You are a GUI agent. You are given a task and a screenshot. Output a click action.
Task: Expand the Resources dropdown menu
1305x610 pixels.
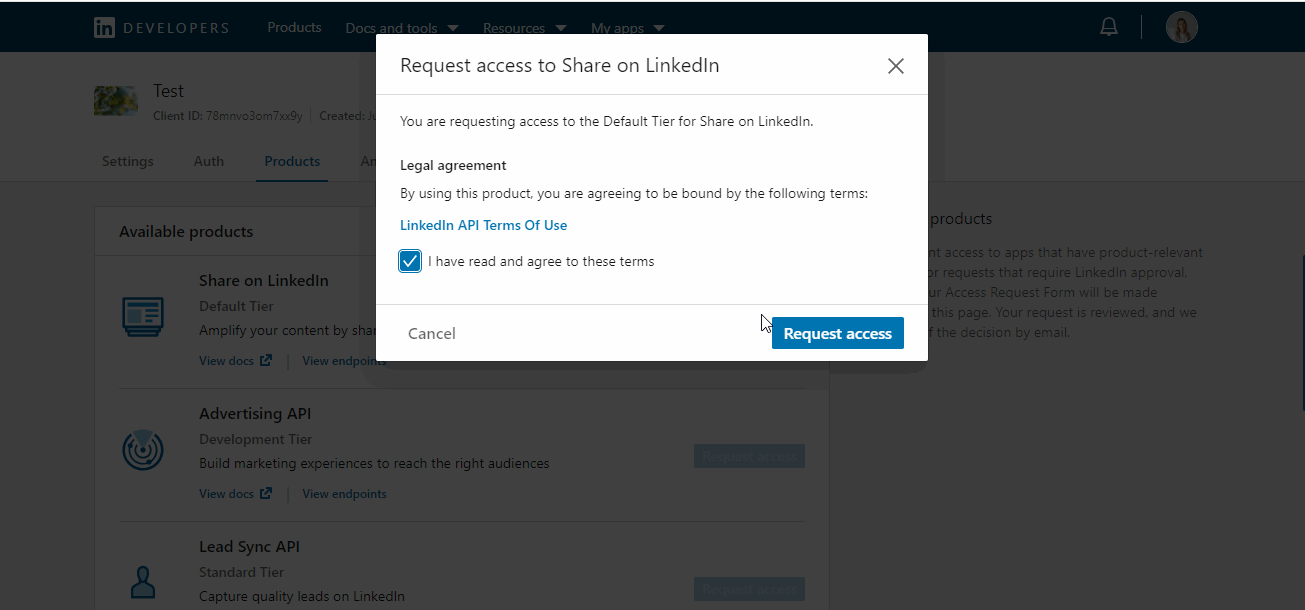[x=524, y=28]
